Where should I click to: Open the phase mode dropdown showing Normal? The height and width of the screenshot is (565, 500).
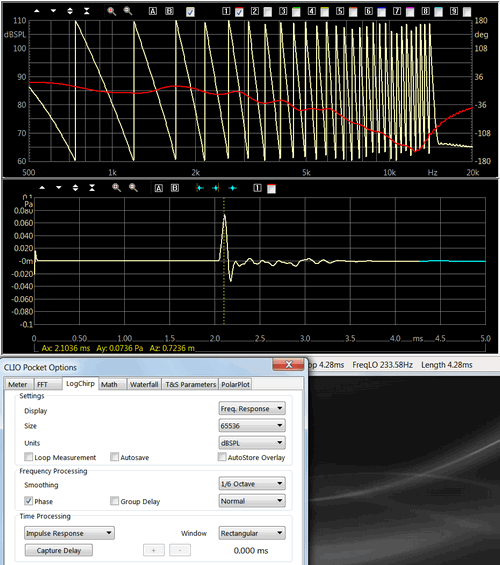click(x=252, y=501)
